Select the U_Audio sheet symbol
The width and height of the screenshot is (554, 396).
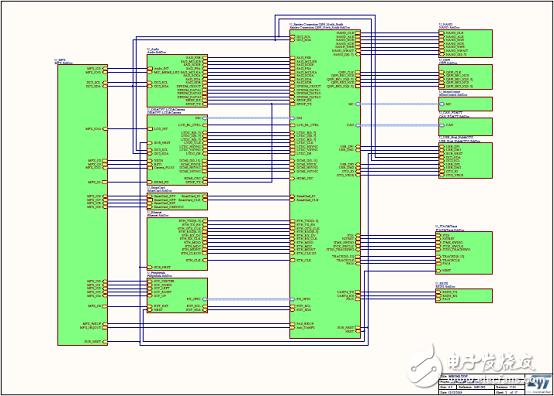[177, 81]
